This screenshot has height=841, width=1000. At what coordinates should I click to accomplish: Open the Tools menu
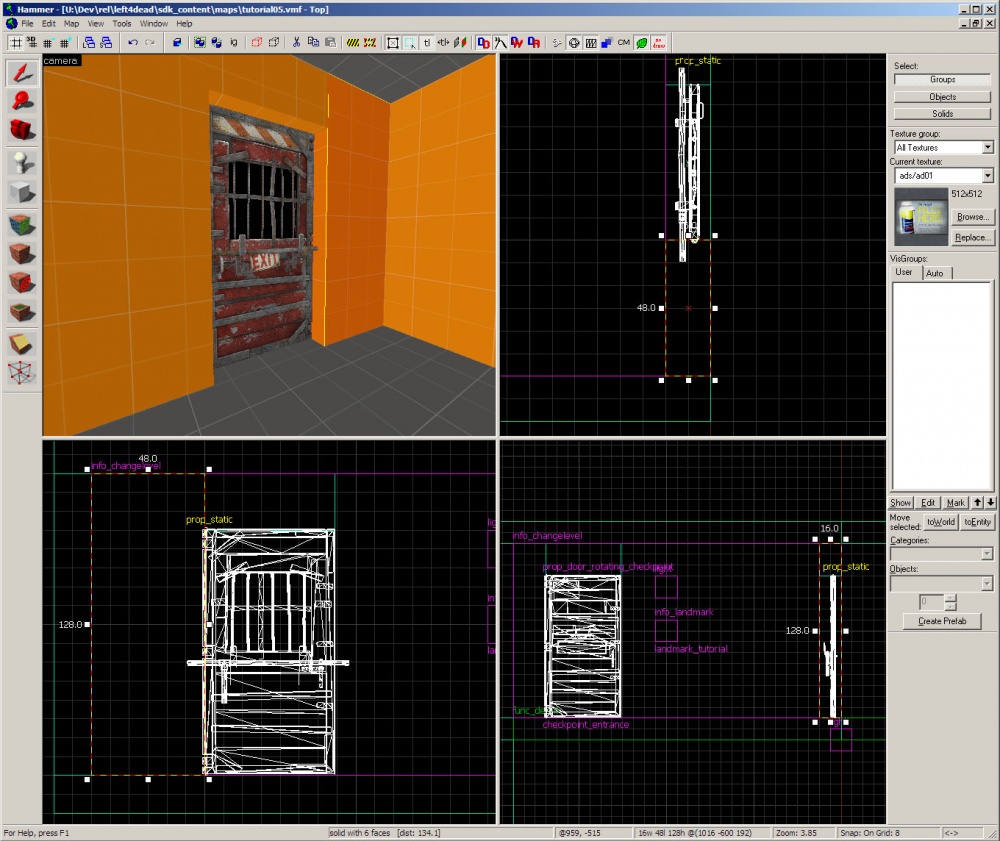coord(122,23)
